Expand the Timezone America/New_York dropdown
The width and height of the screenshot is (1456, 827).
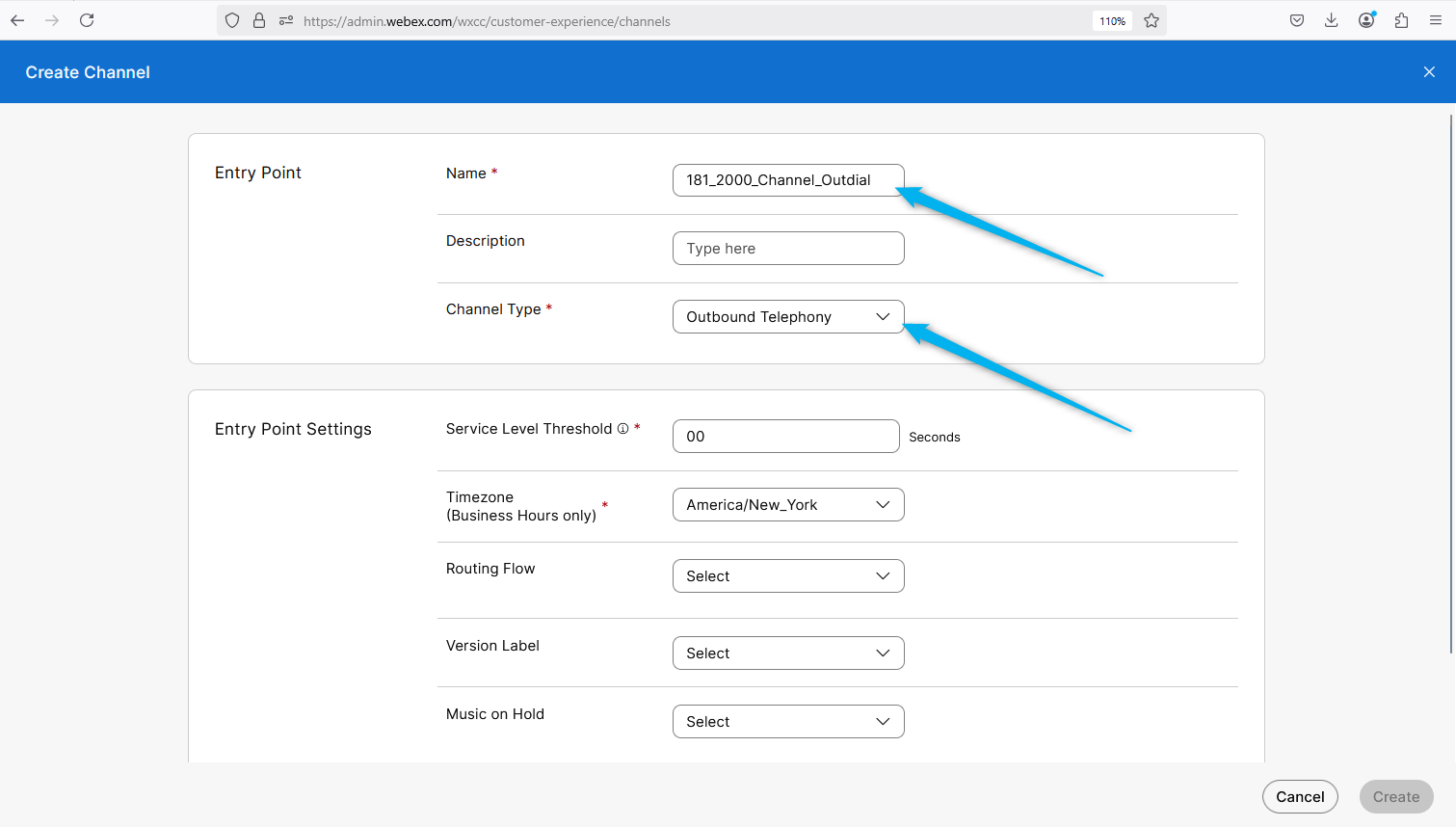tap(787, 505)
